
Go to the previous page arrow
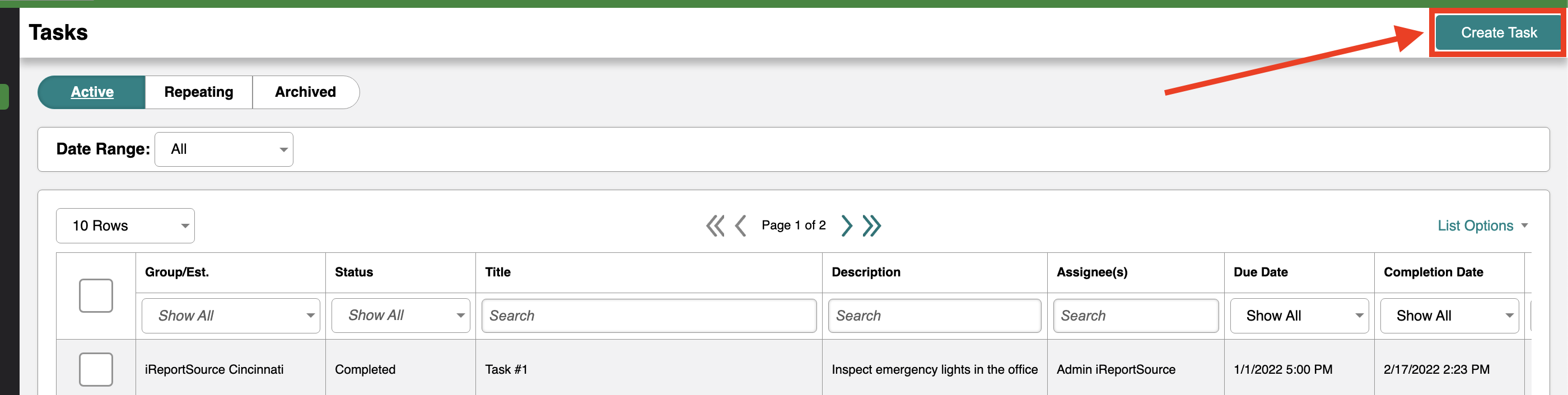(x=741, y=226)
